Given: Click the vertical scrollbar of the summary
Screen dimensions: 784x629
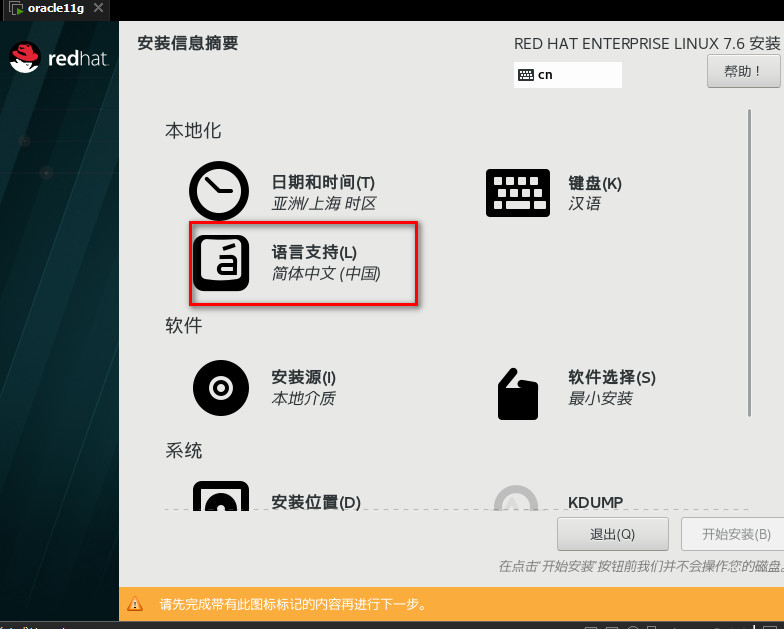Looking at the screenshot, I should (x=749, y=262).
